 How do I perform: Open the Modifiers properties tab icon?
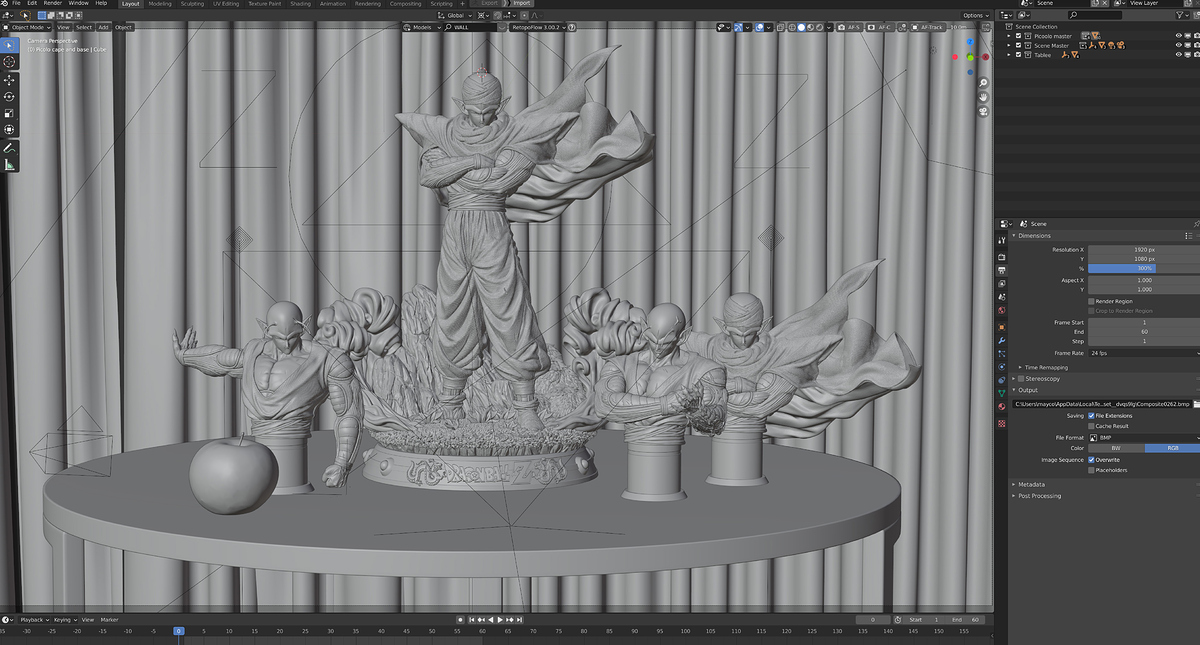(x=1002, y=340)
